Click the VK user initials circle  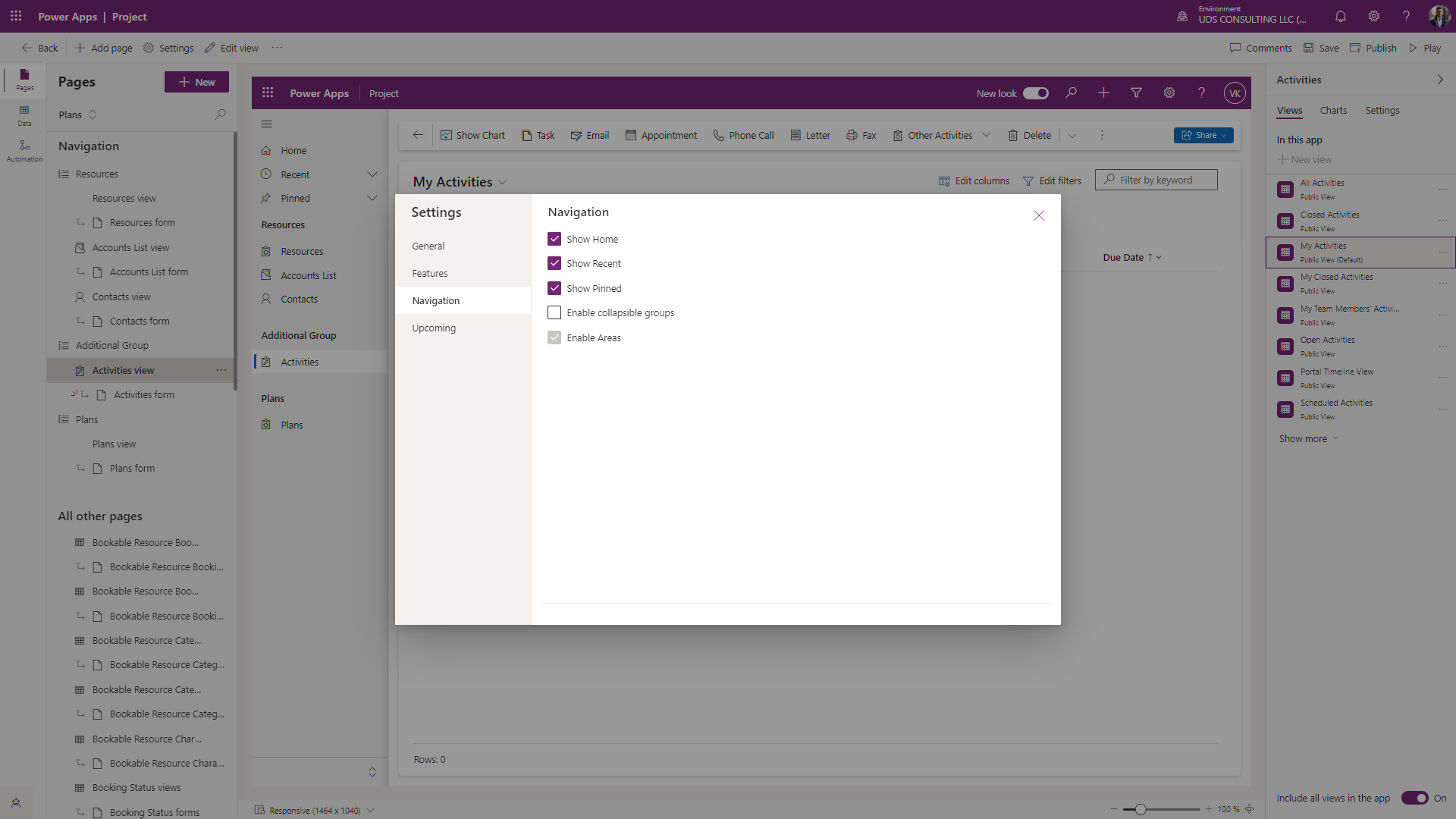pyautogui.click(x=1235, y=93)
